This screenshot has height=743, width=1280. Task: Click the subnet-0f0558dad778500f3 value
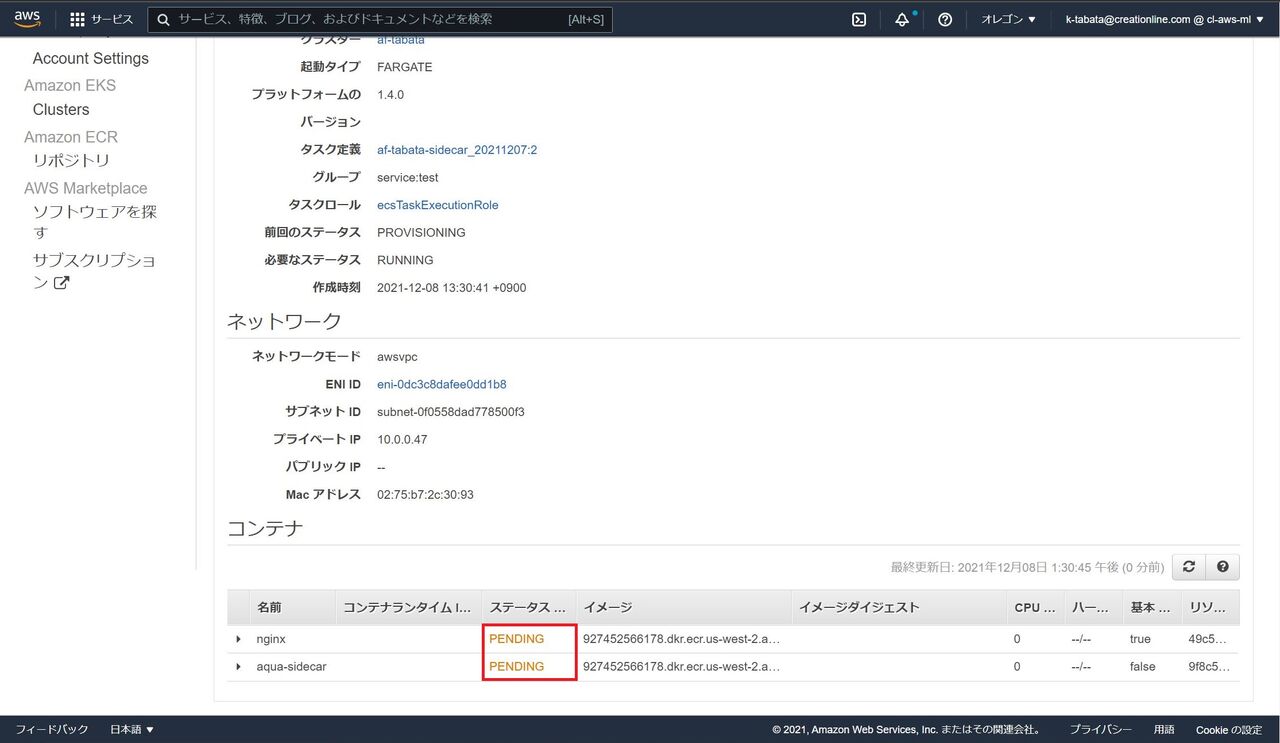pos(451,412)
